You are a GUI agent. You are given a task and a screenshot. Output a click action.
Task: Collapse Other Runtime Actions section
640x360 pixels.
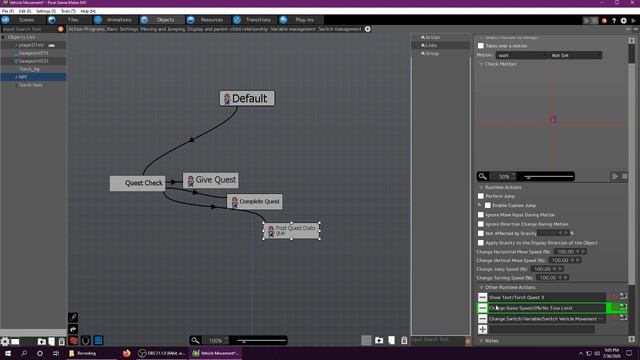[481, 287]
